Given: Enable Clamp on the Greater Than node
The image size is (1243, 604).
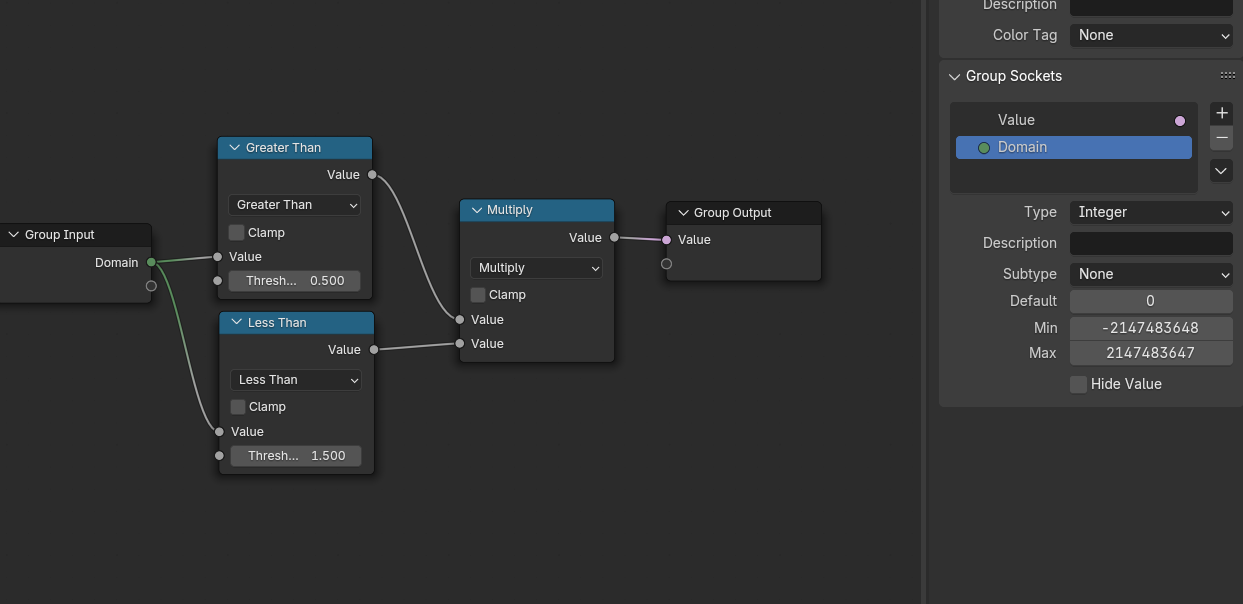Looking at the screenshot, I should pyautogui.click(x=237, y=233).
